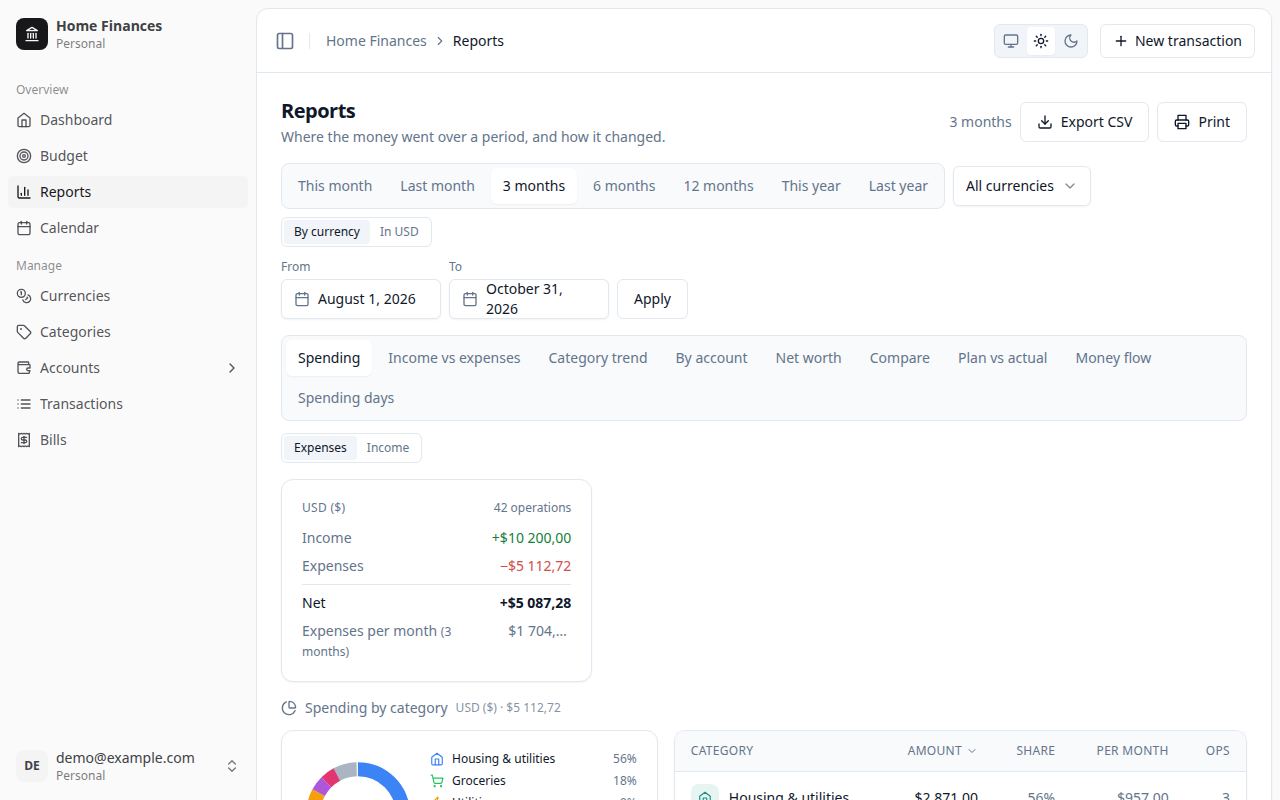Open Transactions list from sidebar

tap(128, 404)
